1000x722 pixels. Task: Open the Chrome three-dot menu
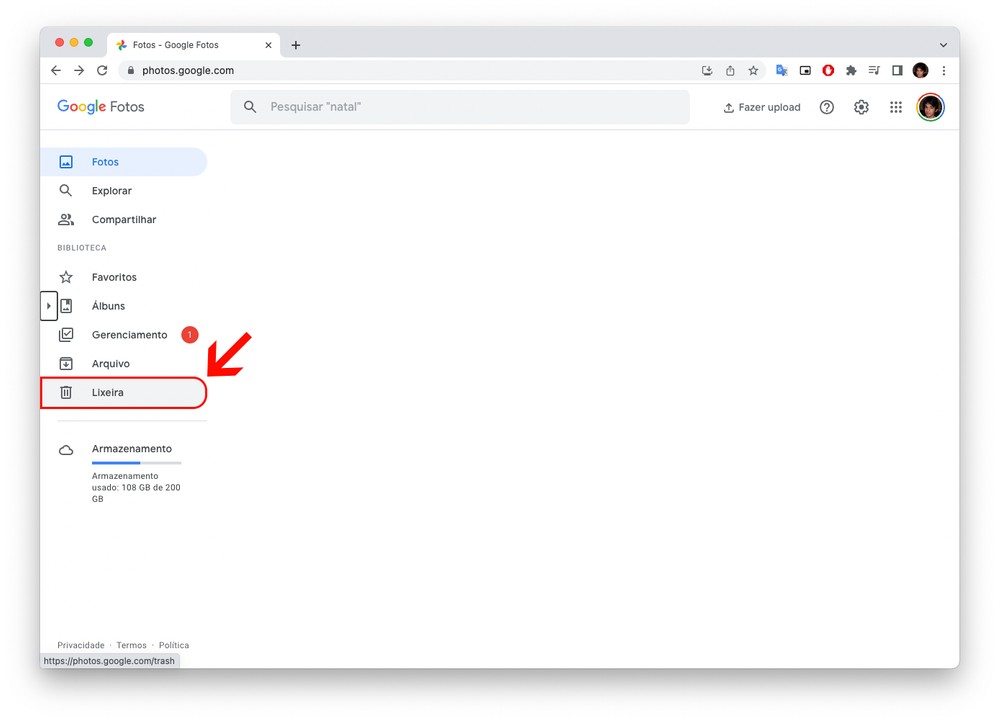[x=944, y=70]
